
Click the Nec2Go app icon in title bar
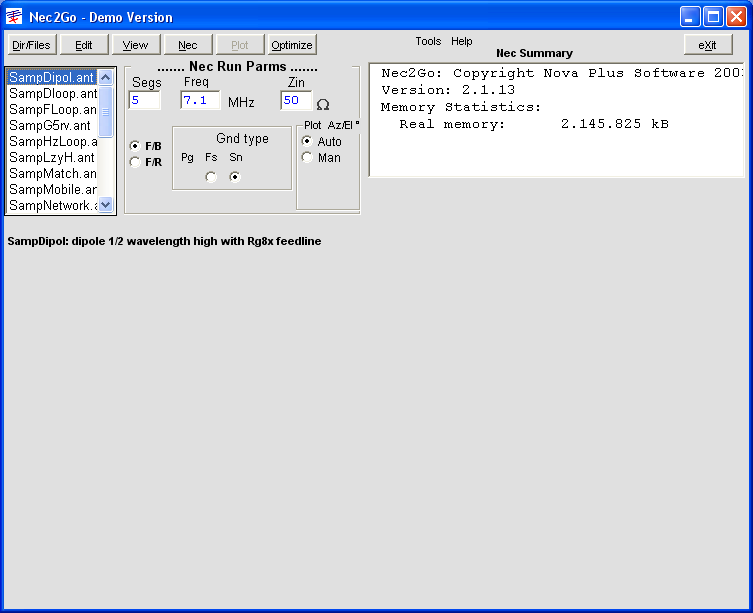pyautogui.click(x=14, y=17)
